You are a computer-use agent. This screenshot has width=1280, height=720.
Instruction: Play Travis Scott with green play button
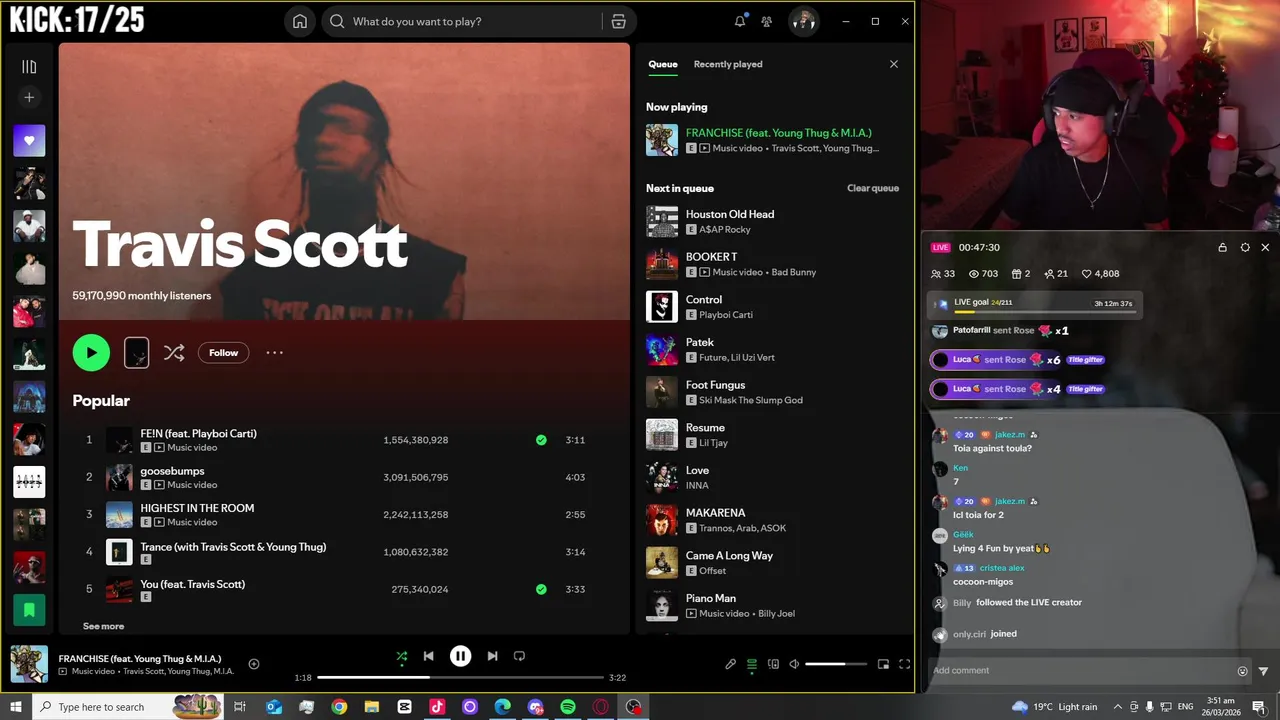[x=91, y=352]
